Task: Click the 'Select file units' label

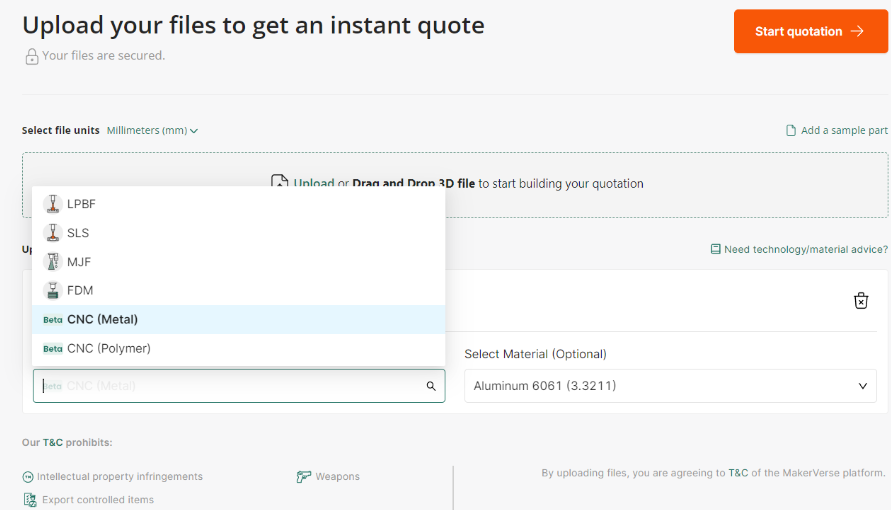Action: coord(61,131)
